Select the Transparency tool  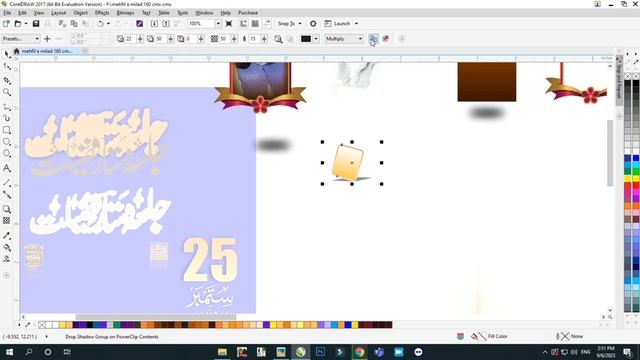tap(7, 221)
